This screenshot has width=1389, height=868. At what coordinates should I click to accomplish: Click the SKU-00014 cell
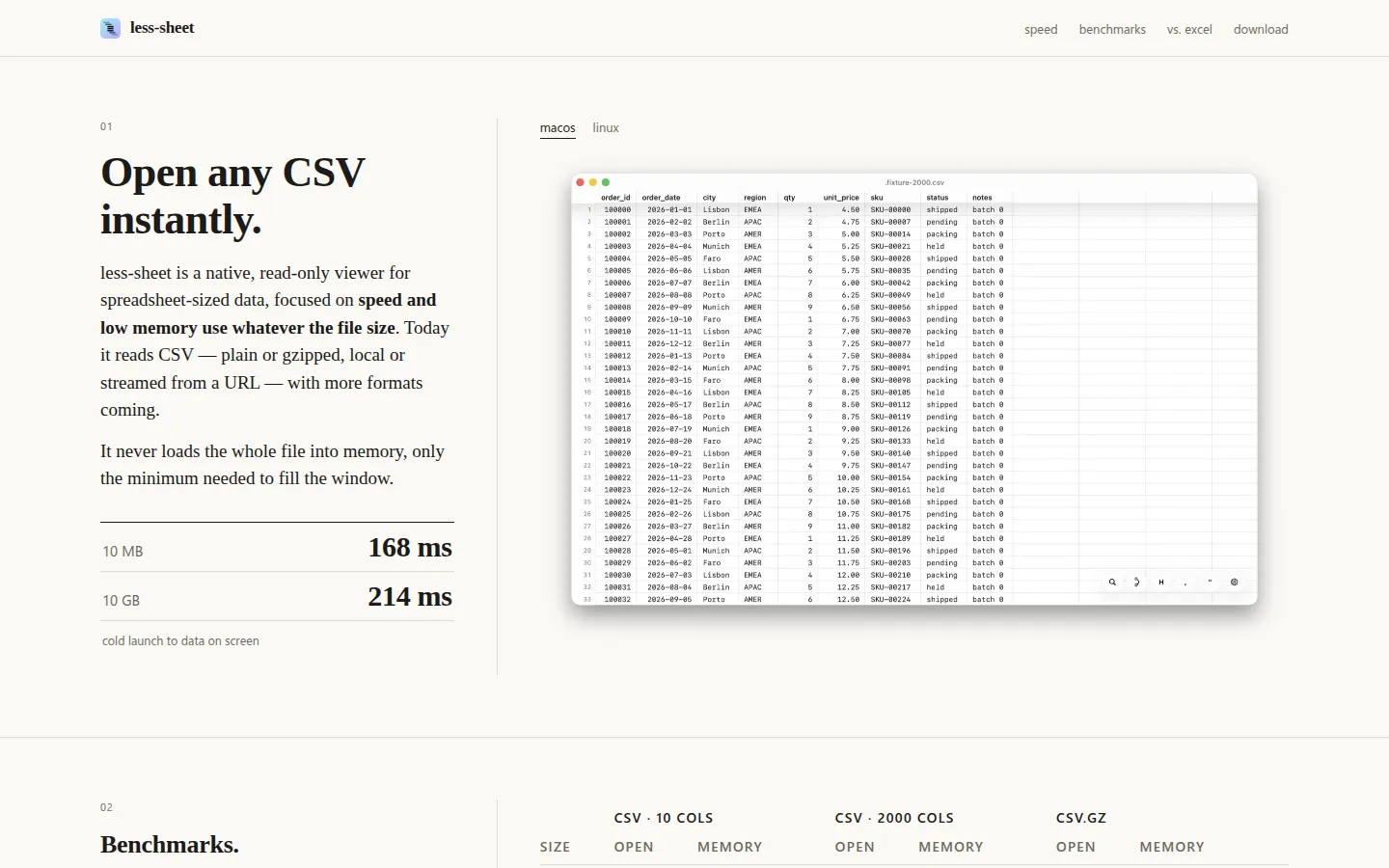(890, 234)
